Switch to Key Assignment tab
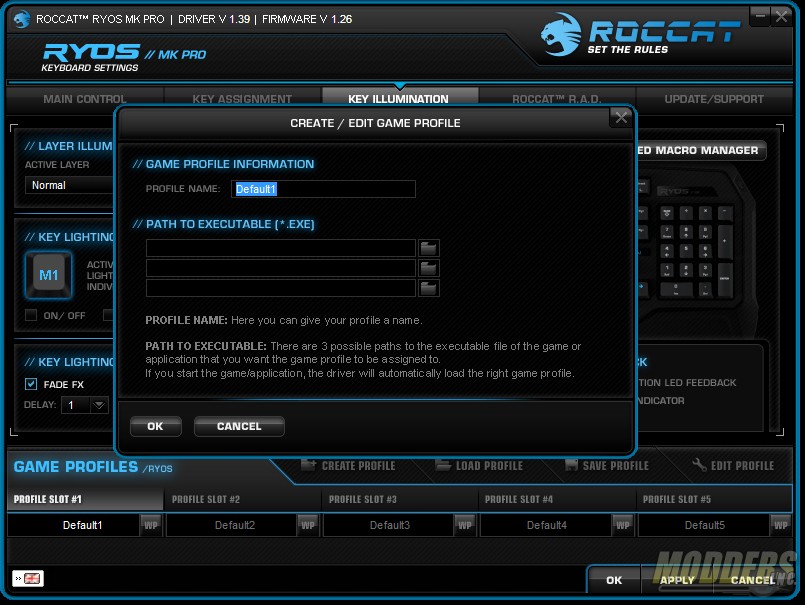 tap(242, 99)
